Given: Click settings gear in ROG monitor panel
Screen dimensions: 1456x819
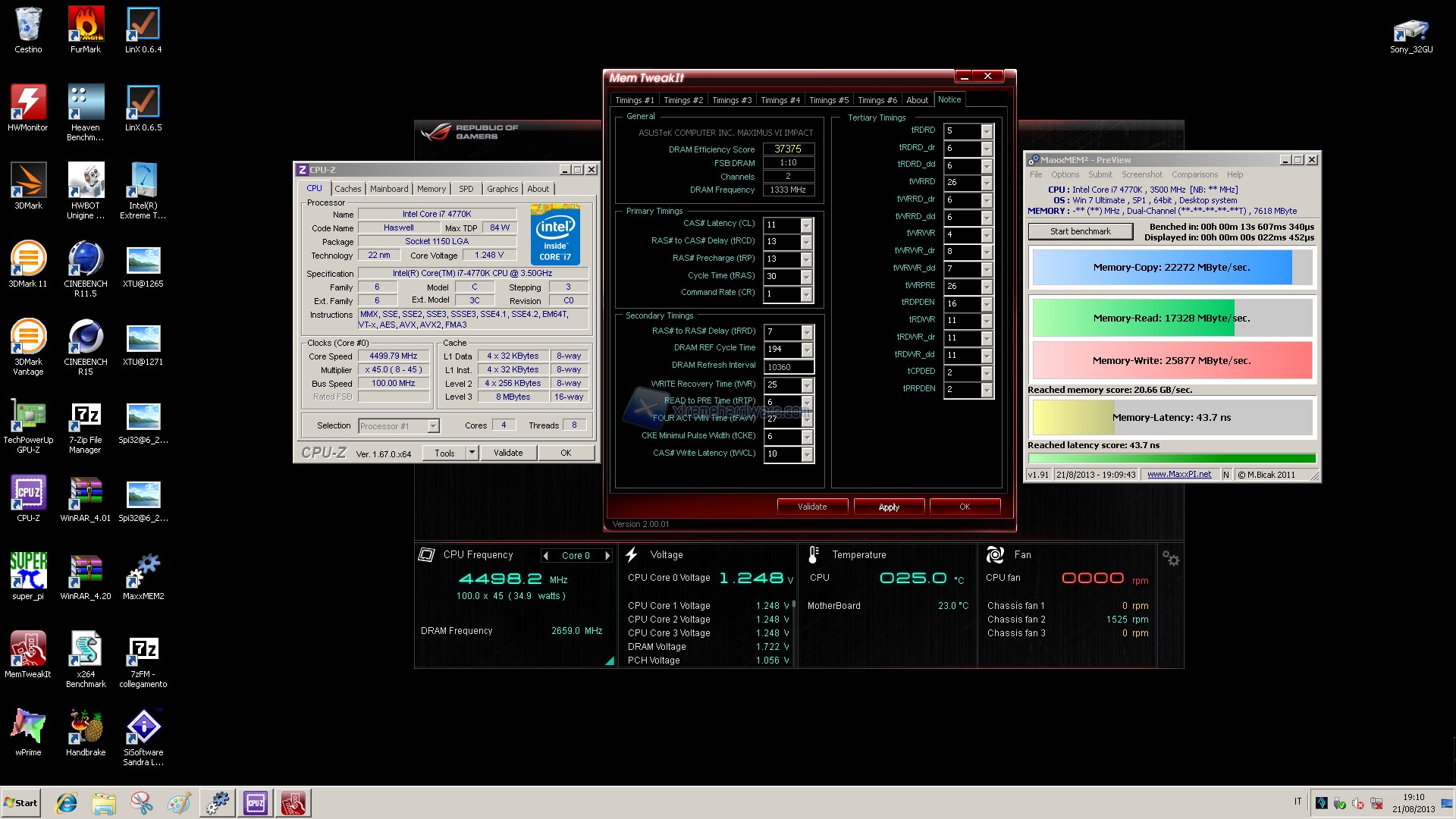Looking at the screenshot, I should coord(1171,559).
